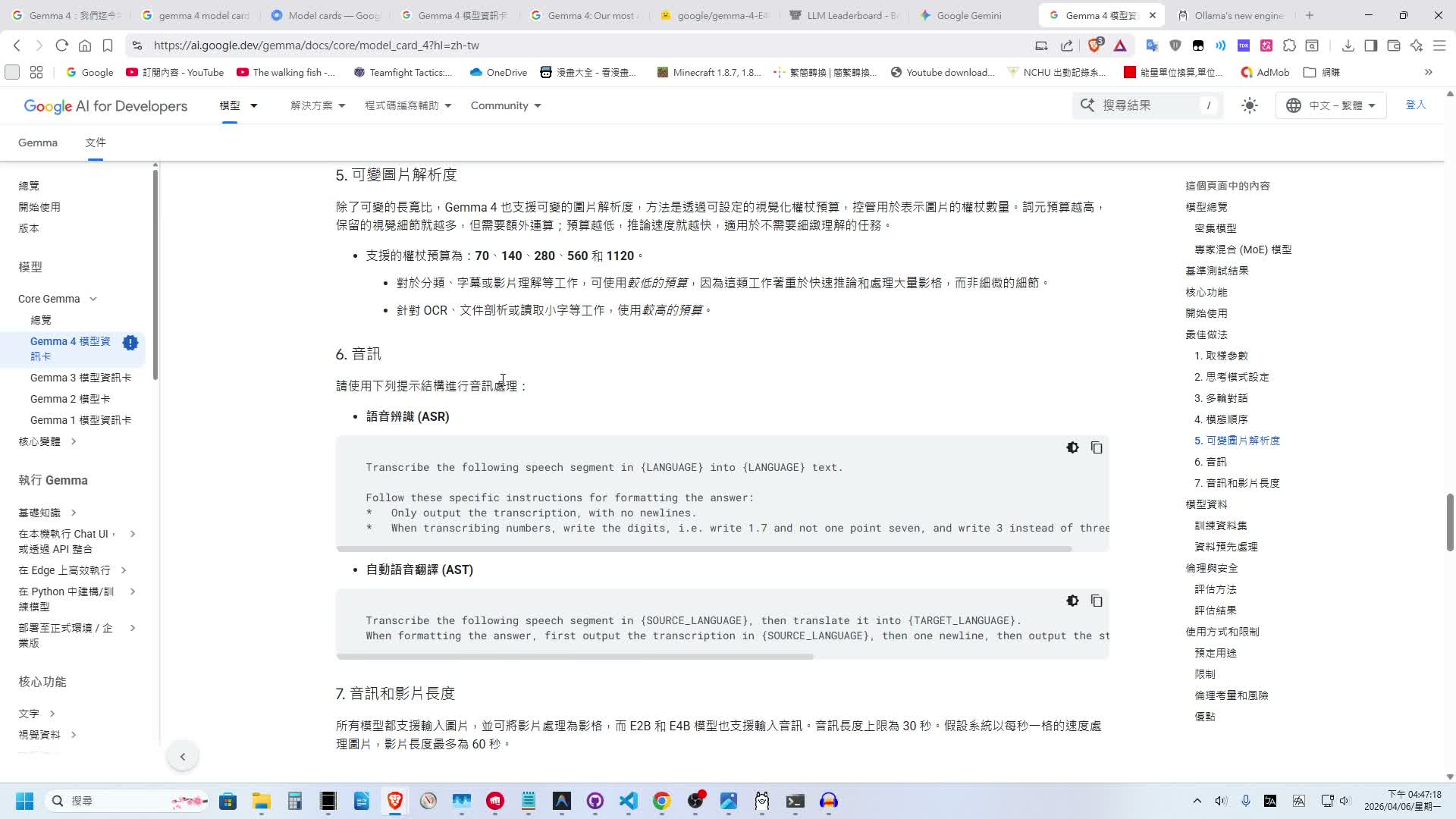Expand 核心變體 sidebar section
The width and height of the screenshot is (1456, 819).
coord(74,441)
